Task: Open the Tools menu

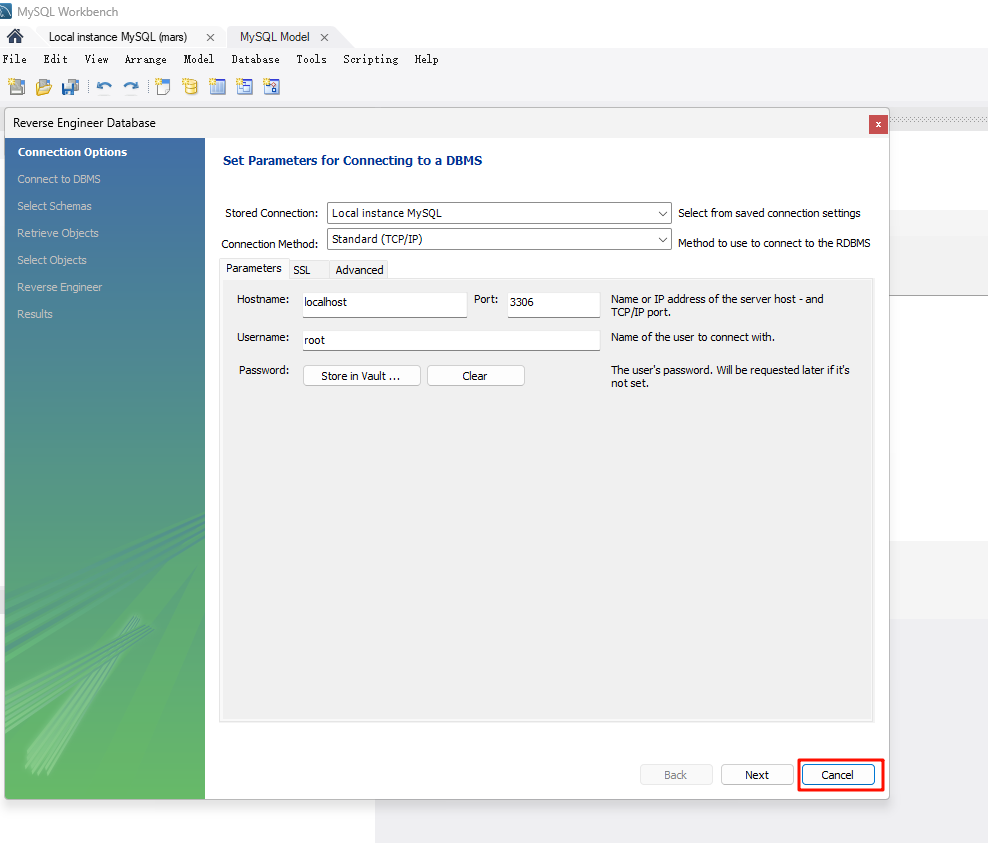Action: (311, 59)
